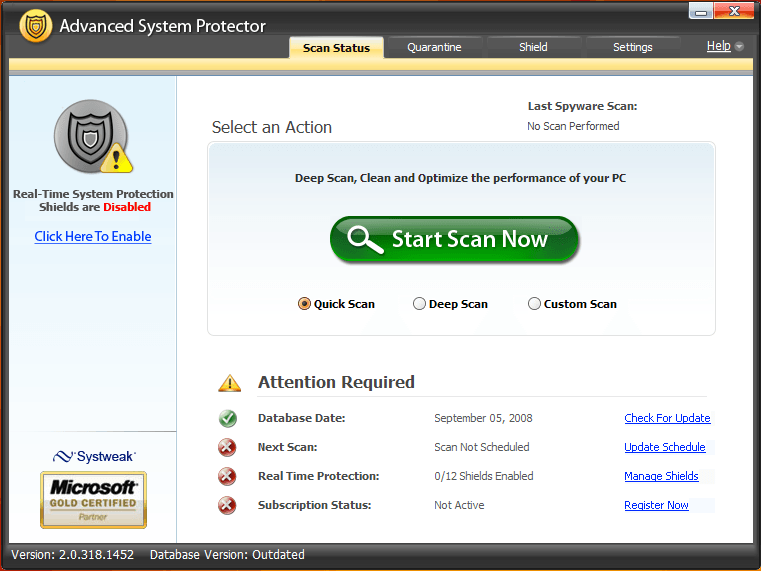Click the 'Deep Scan, Clean and Optimize' description text
761x571 pixels.
pyautogui.click(x=461, y=178)
